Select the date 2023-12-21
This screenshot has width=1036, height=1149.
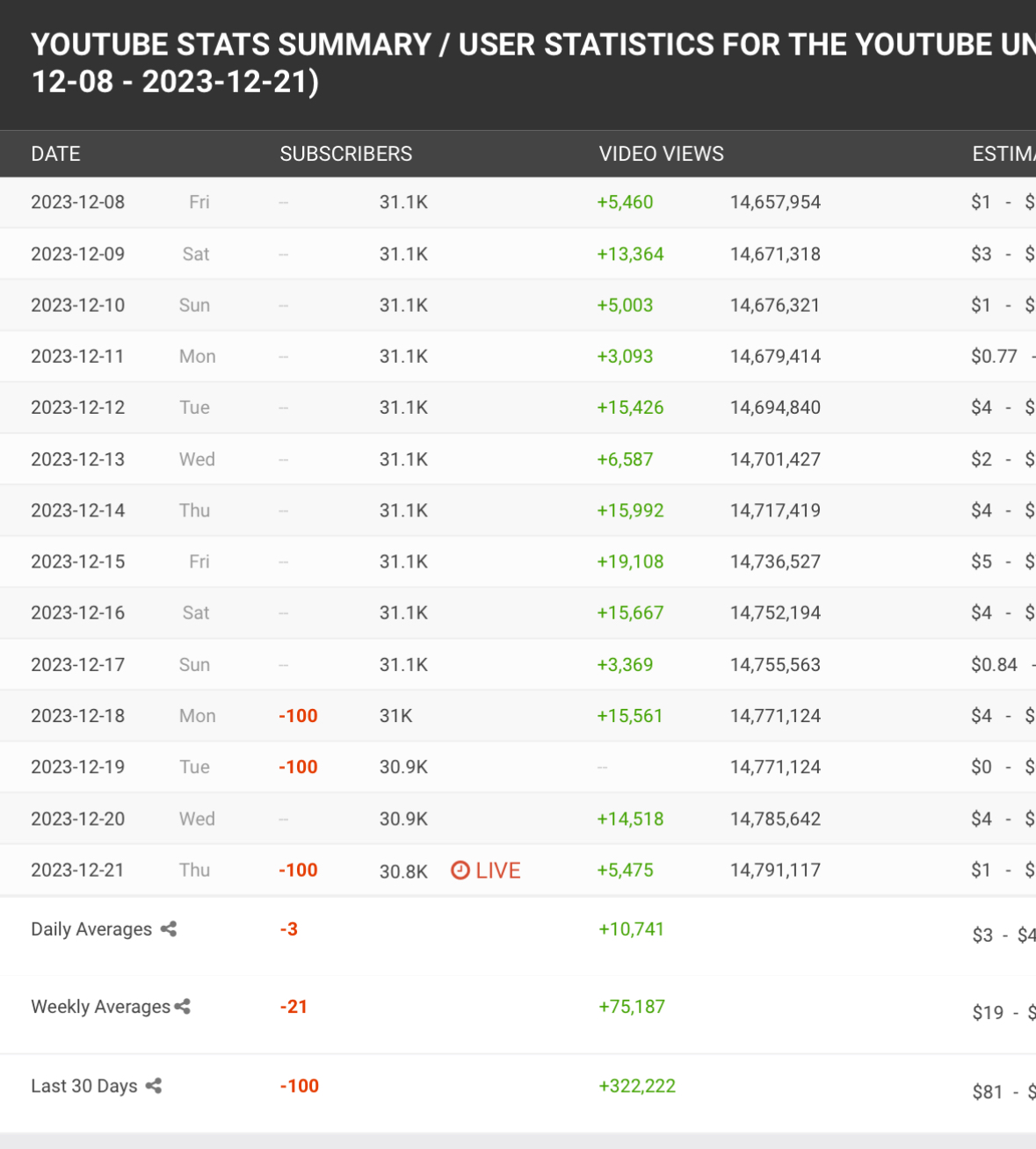(77, 870)
